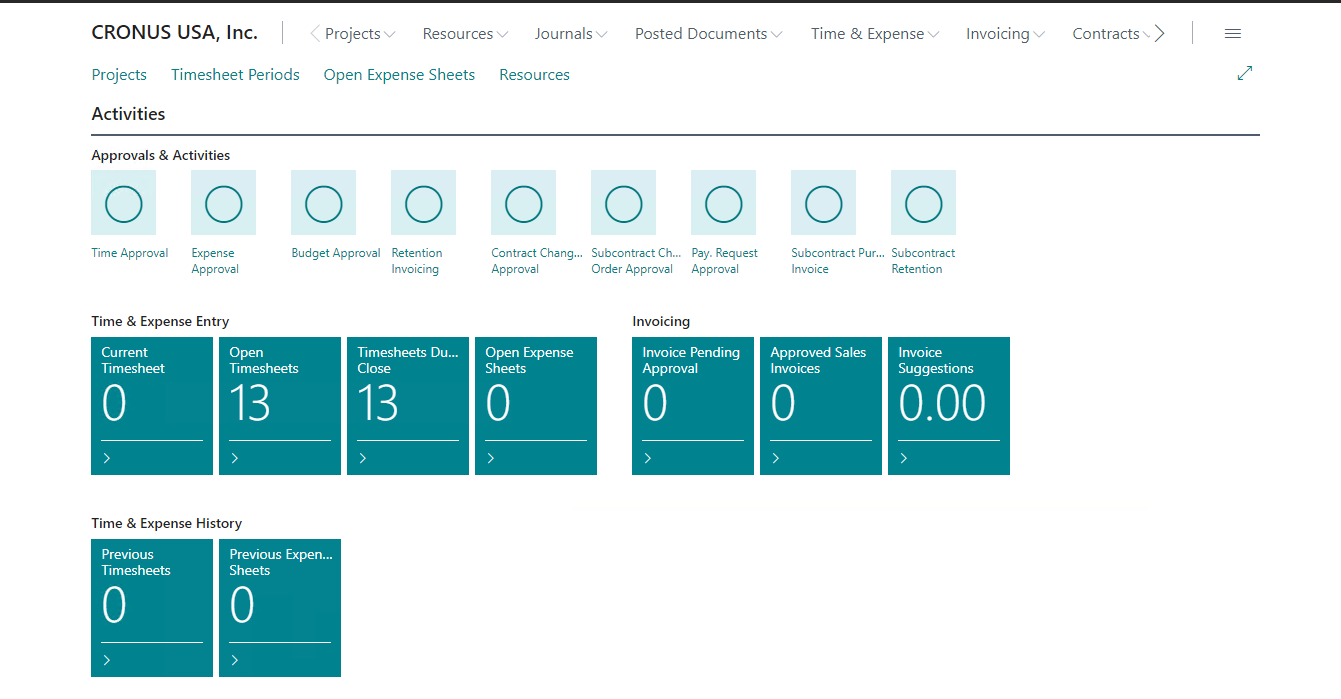Viewport: 1341px width, 699px height.
Task: Click the expand page arrows icon
Action: coord(1245,73)
